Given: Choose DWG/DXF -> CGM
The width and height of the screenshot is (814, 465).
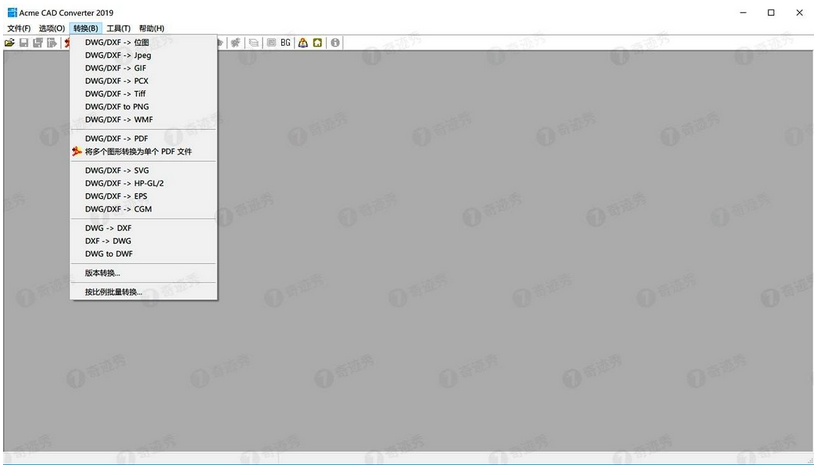Looking at the screenshot, I should pos(143,209).
